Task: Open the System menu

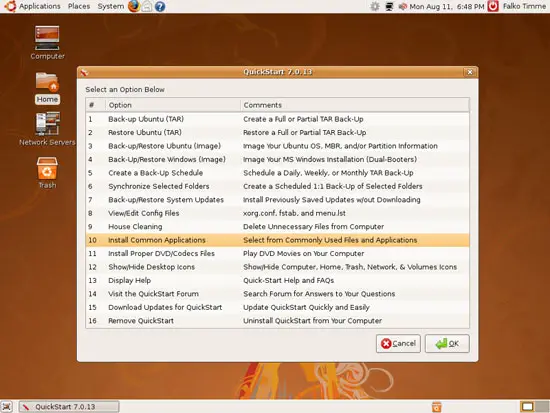Action: point(111,6)
